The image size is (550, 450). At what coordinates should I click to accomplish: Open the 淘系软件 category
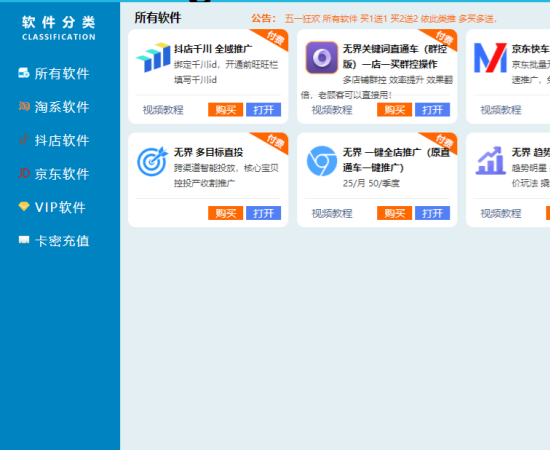tap(62, 107)
